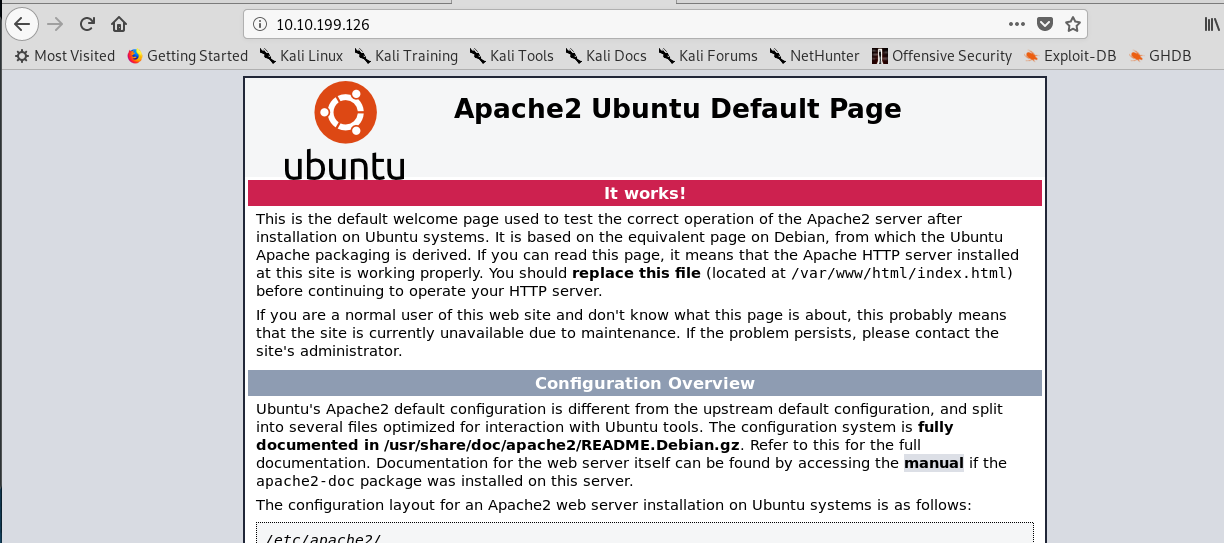Screen dimensions: 1224x543
Task: Reload the current page
Action: click(x=87, y=23)
